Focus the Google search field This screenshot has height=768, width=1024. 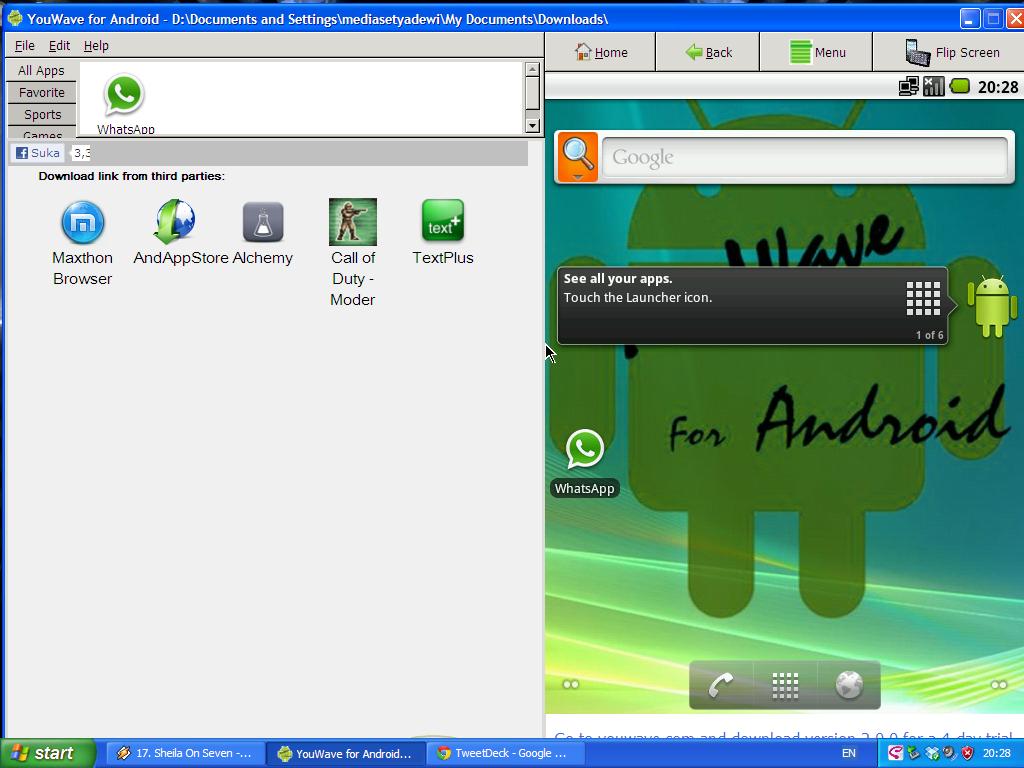[805, 157]
